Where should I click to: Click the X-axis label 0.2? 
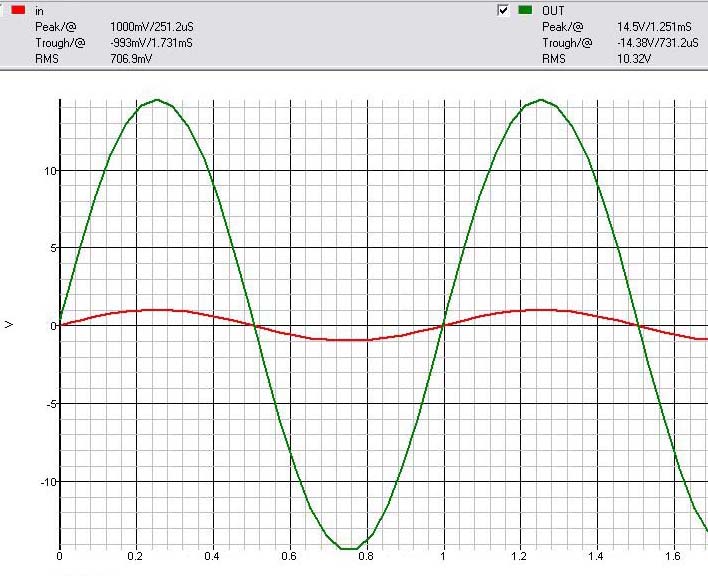coord(135,556)
